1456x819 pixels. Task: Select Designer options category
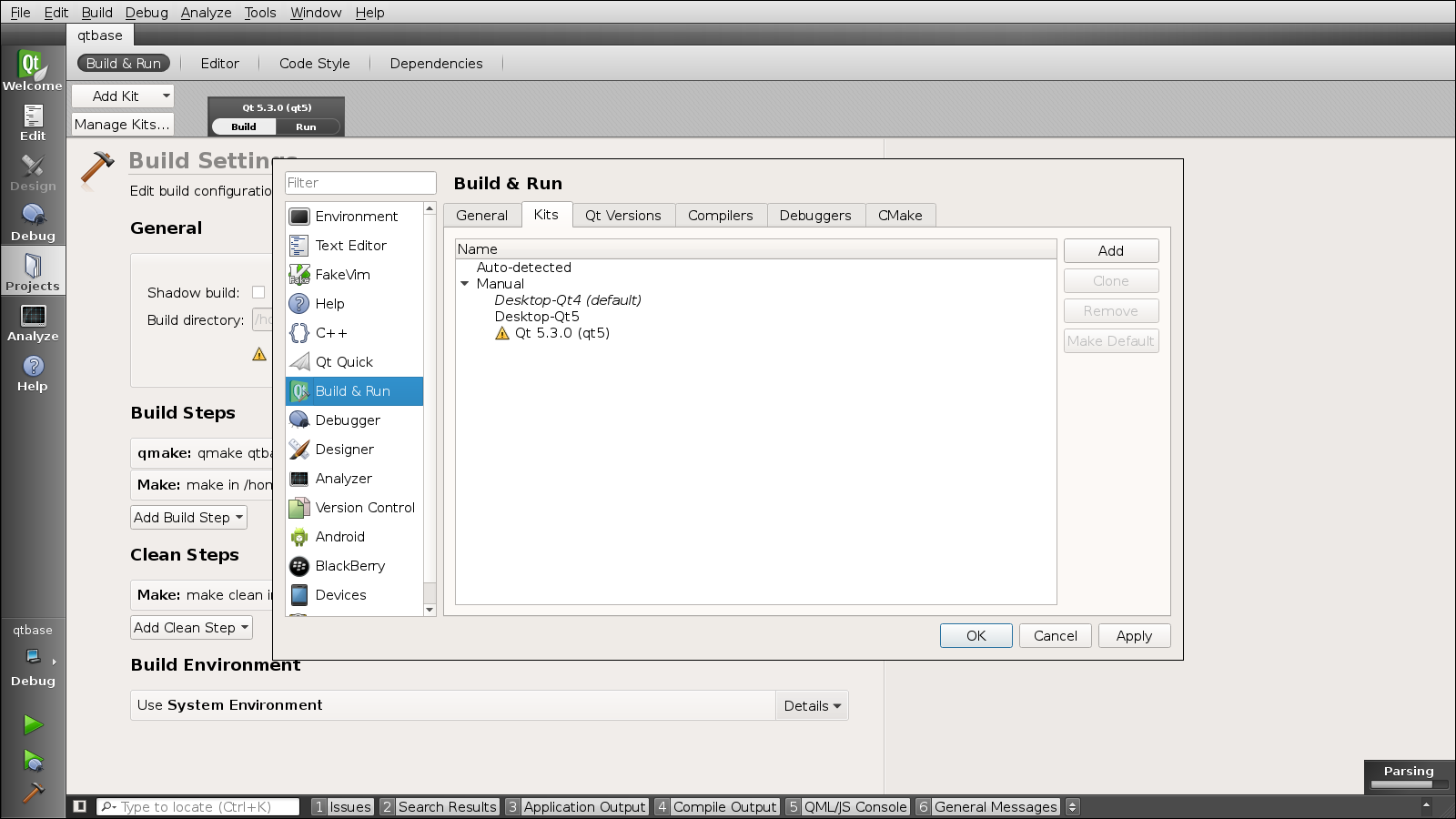pyautogui.click(x=354, y=450)
